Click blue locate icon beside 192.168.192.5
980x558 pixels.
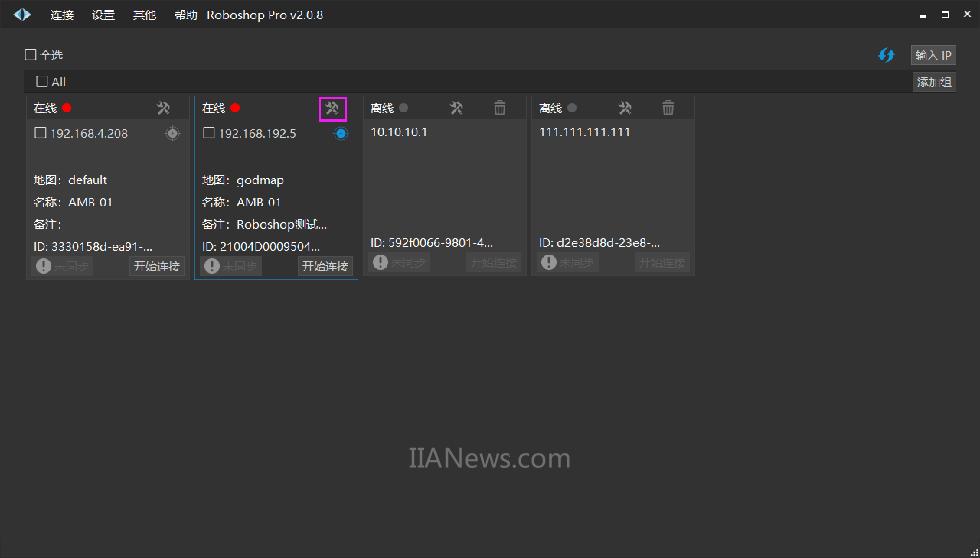(x=340, y=133)
